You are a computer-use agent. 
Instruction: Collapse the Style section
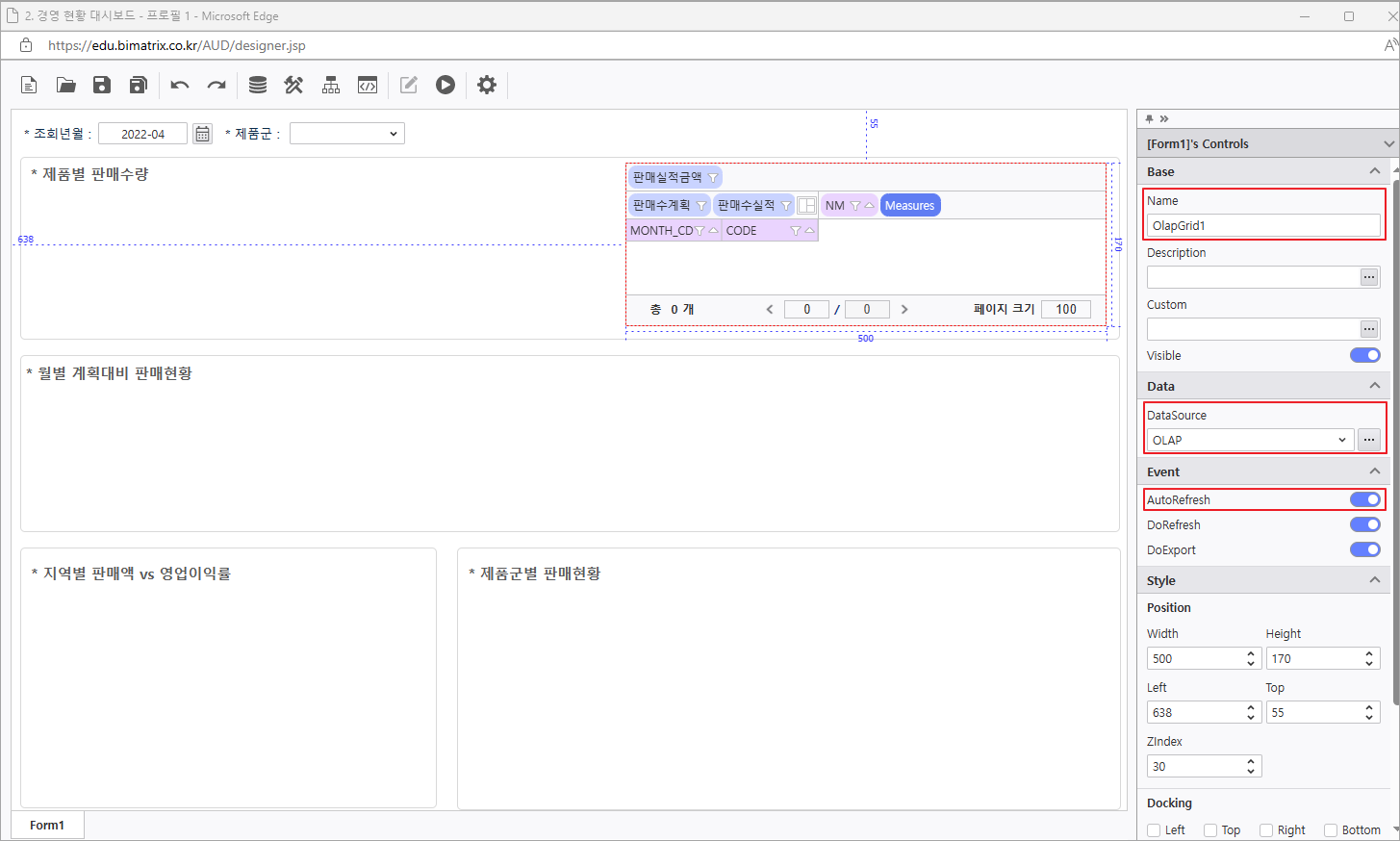pyautogui.click(x=1374, y=579)
